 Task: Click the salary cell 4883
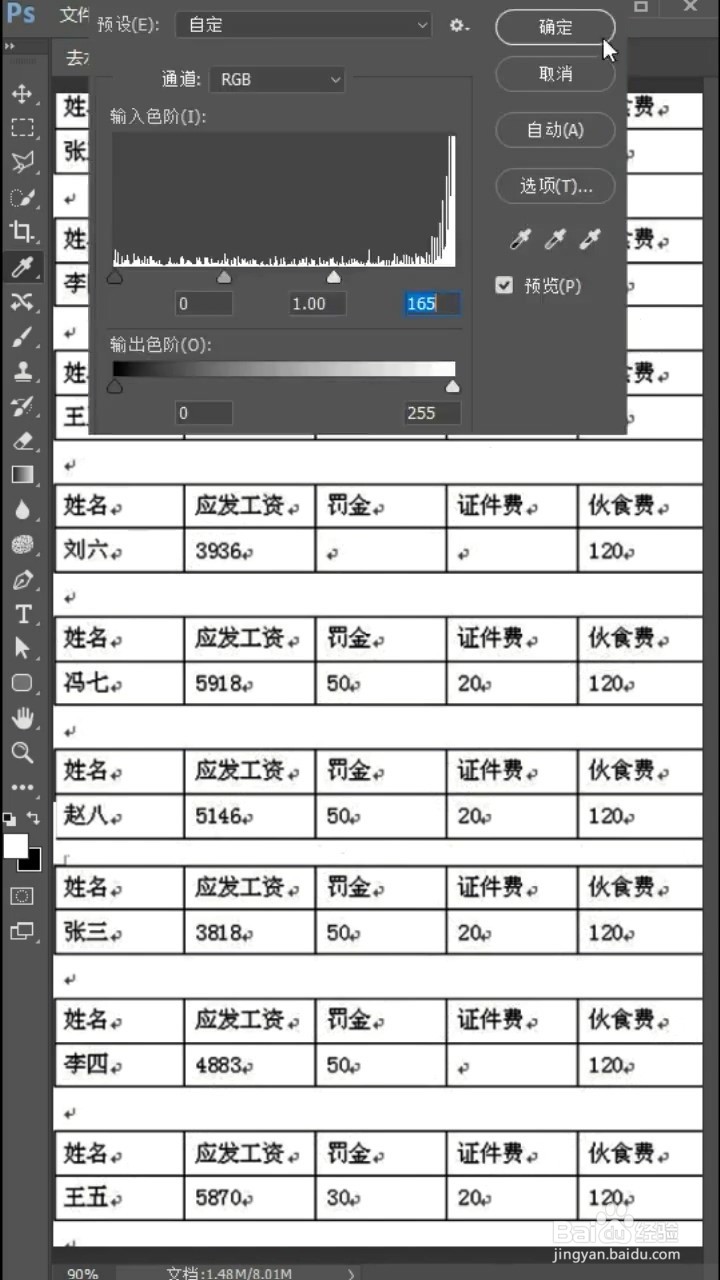click(250, 1065)
